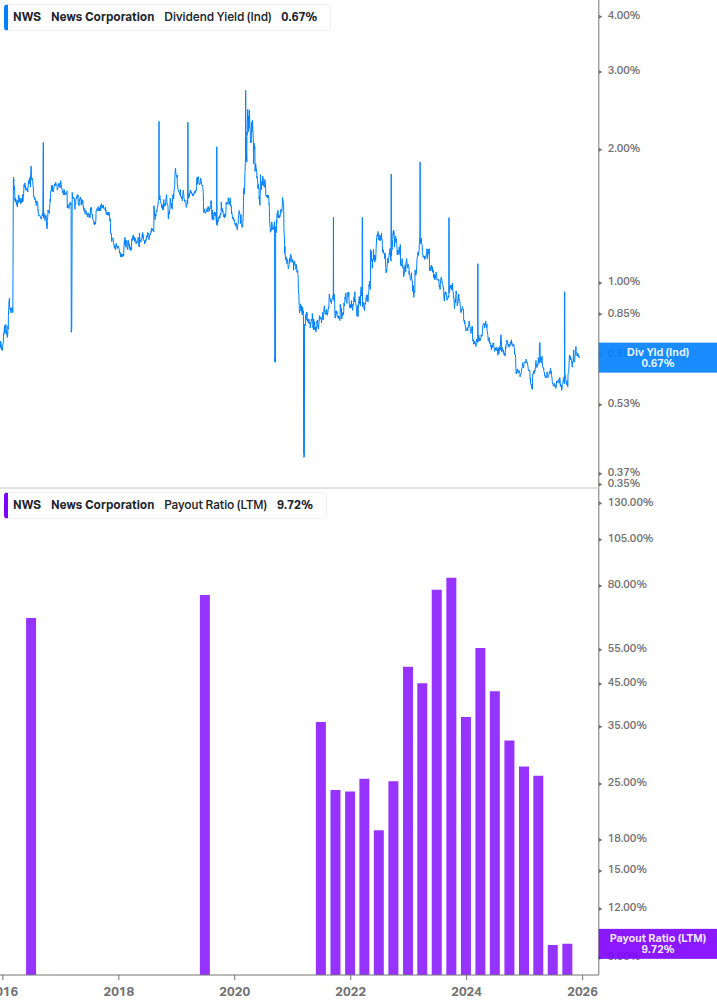Click the 9.72% value in the Payout Ratio legend
Screen dimensions: 717x1005
click(294, 505)
